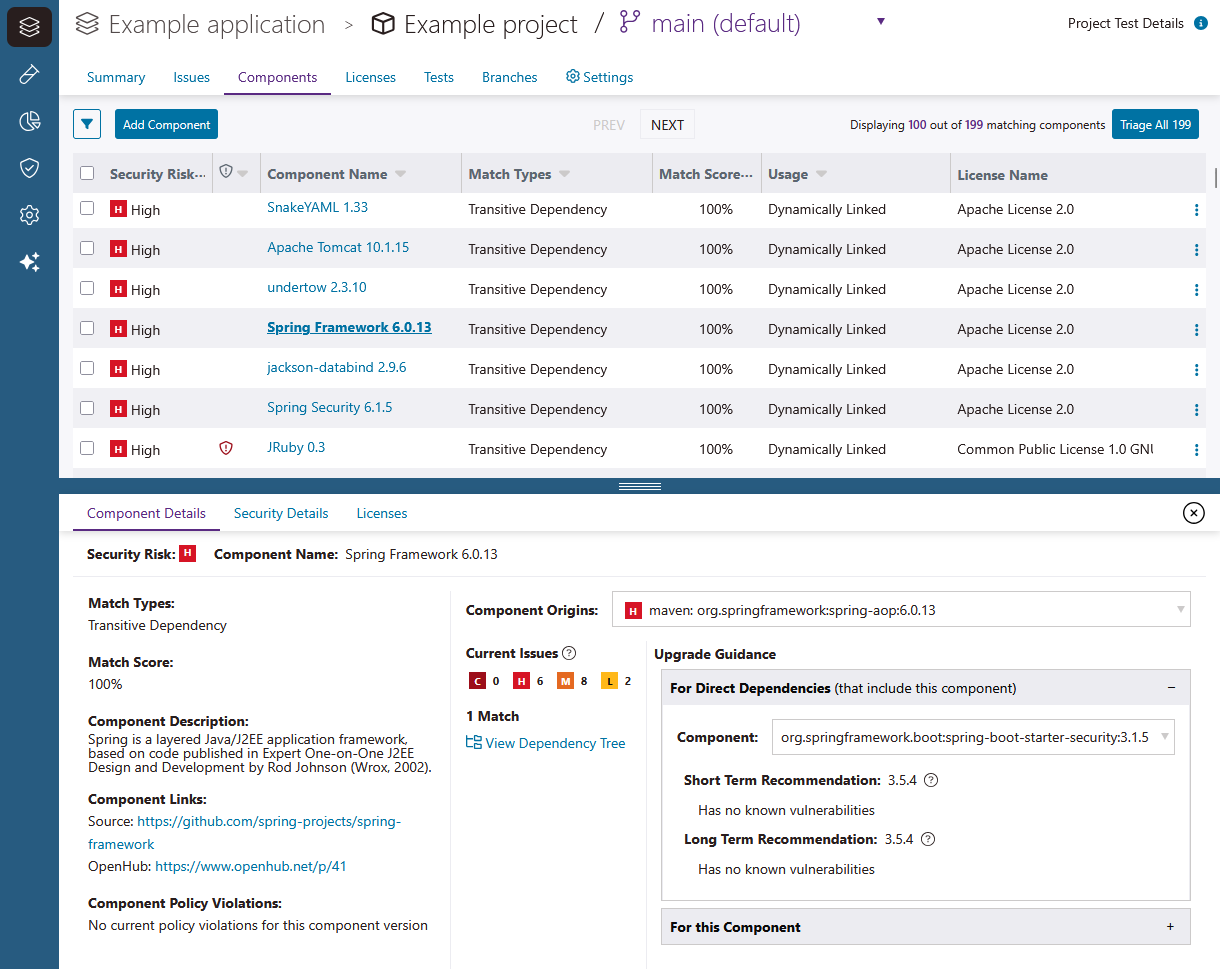Switch to the Licenses tab at top
This screenshot has width=1220, height=969.
[370, 77]
